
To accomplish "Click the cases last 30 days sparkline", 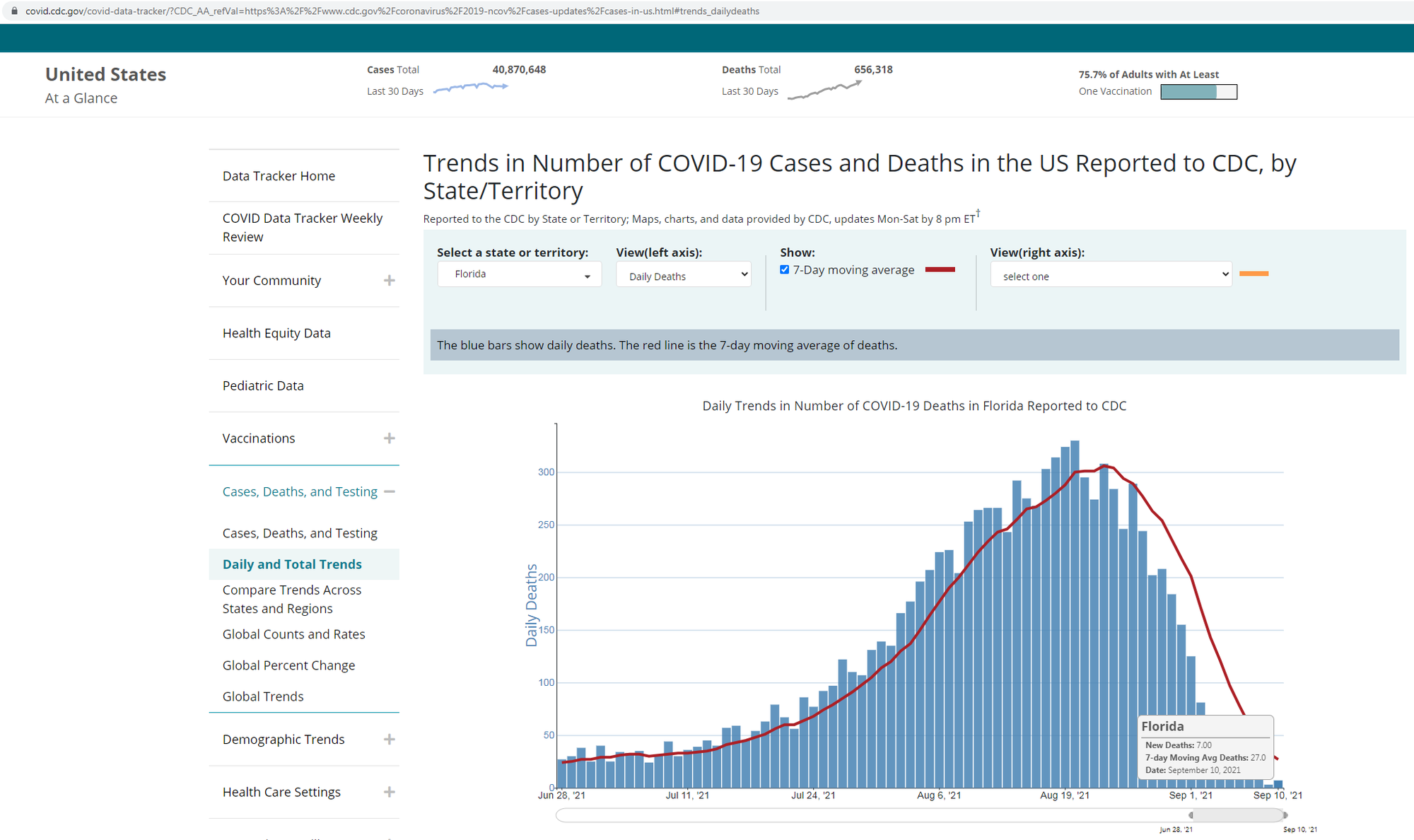I will pos(470,88).
